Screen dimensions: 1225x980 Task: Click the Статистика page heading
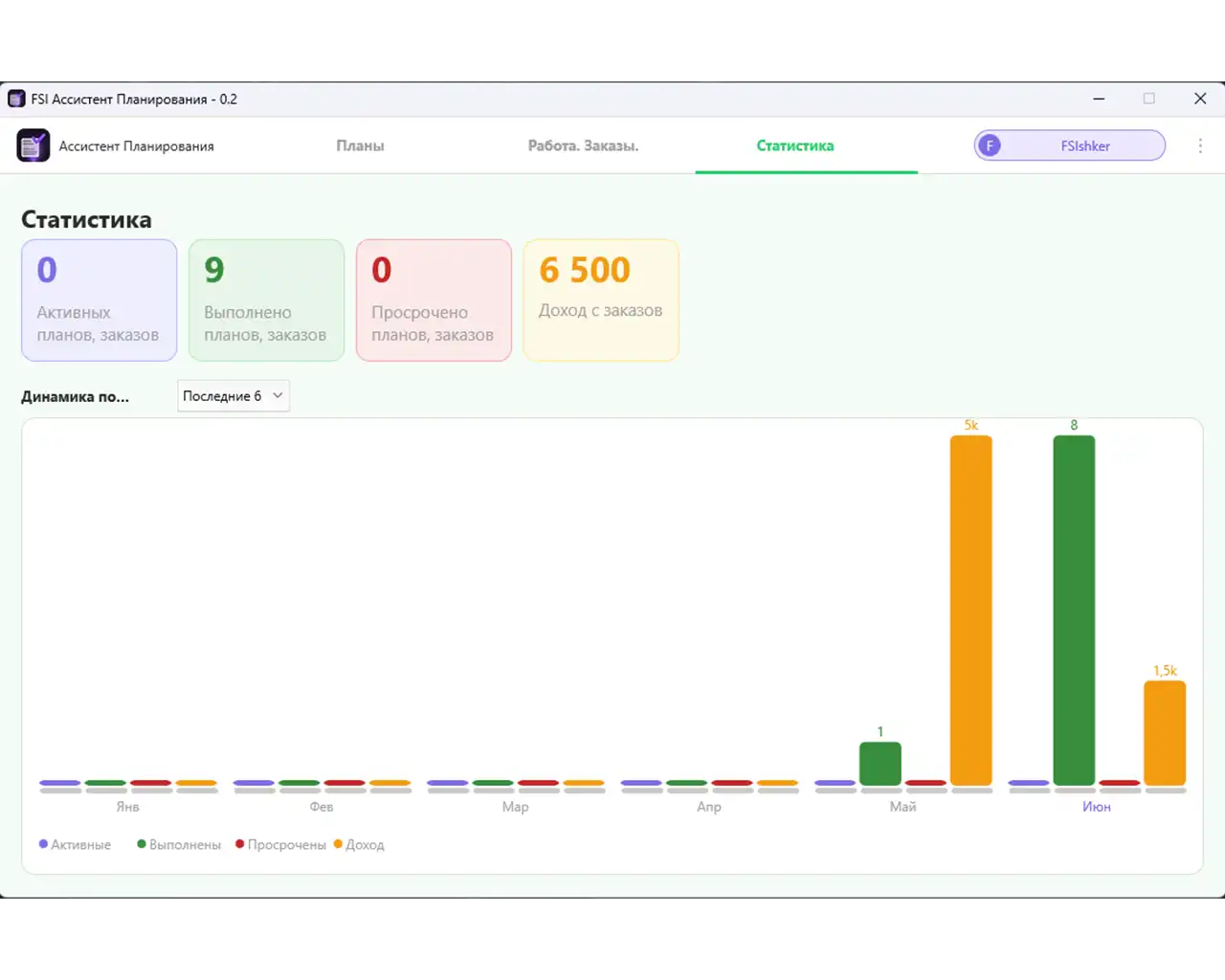point(86,219)
